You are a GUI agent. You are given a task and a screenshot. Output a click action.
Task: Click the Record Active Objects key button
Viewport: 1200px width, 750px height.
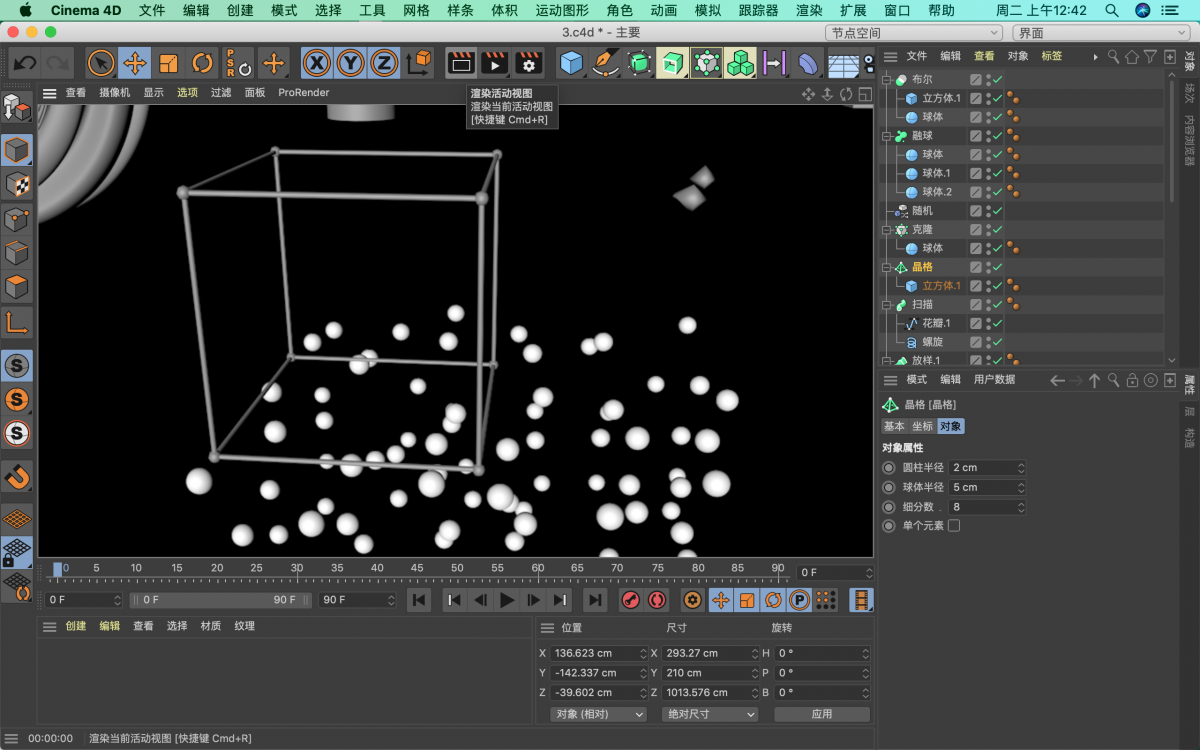(631, 600)
